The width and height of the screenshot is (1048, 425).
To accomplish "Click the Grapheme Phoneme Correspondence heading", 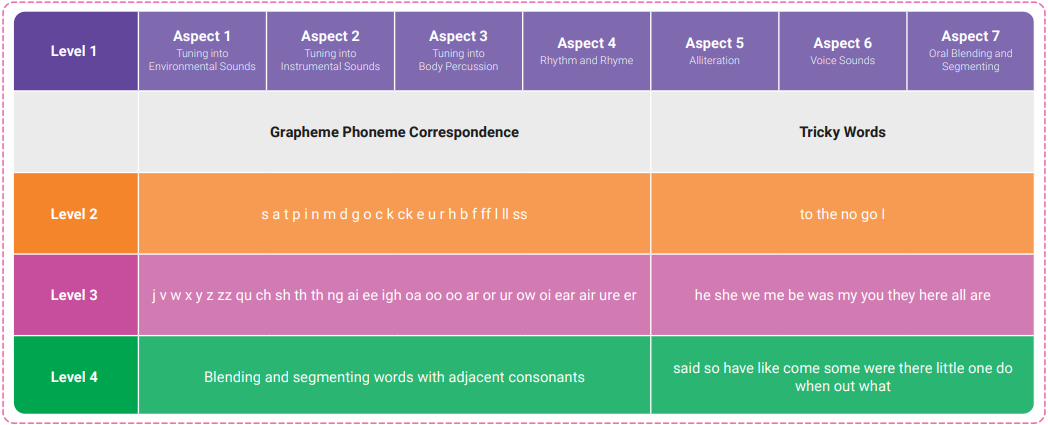I will pyautogui.click(x=394, y=132).
